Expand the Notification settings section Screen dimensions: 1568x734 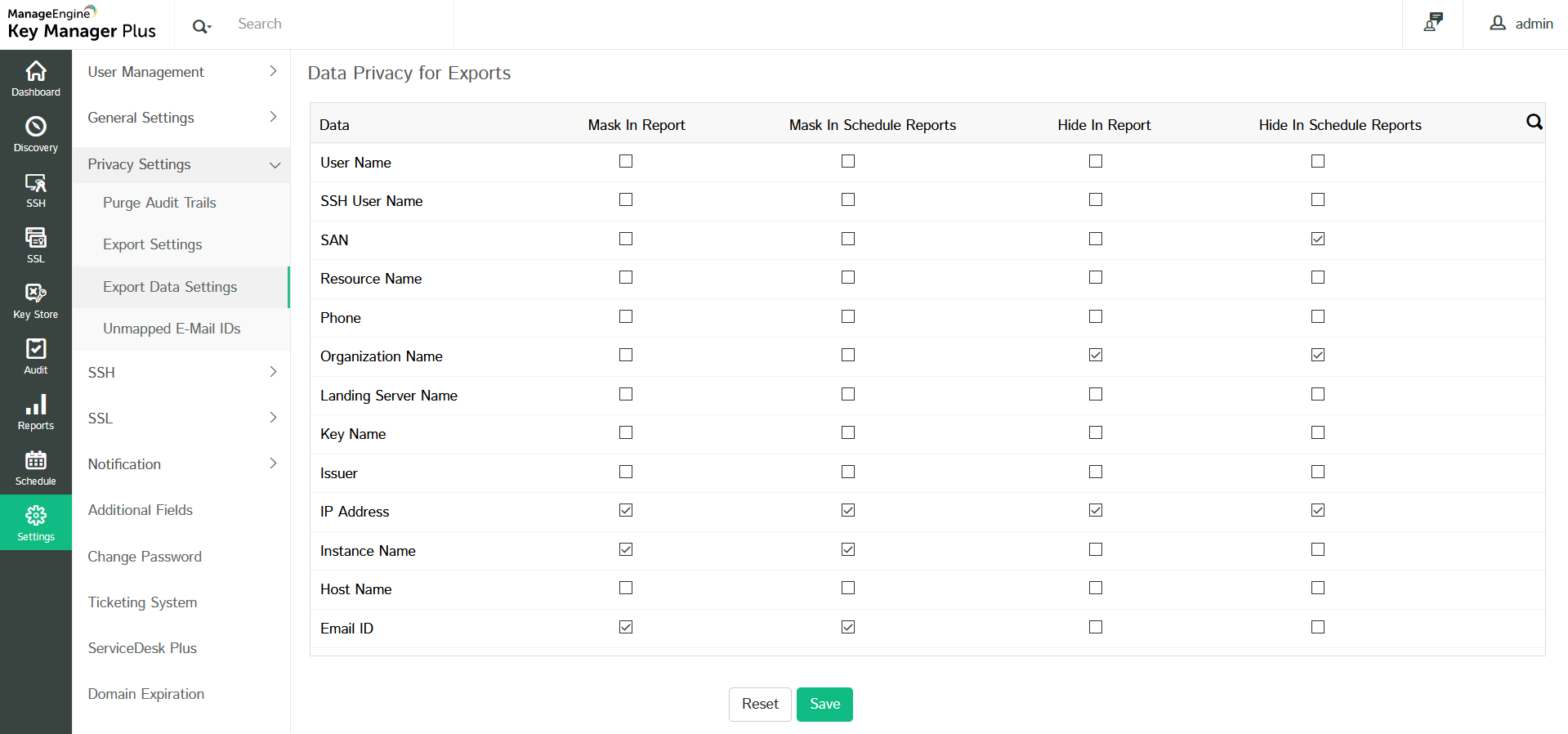(181, 464)
